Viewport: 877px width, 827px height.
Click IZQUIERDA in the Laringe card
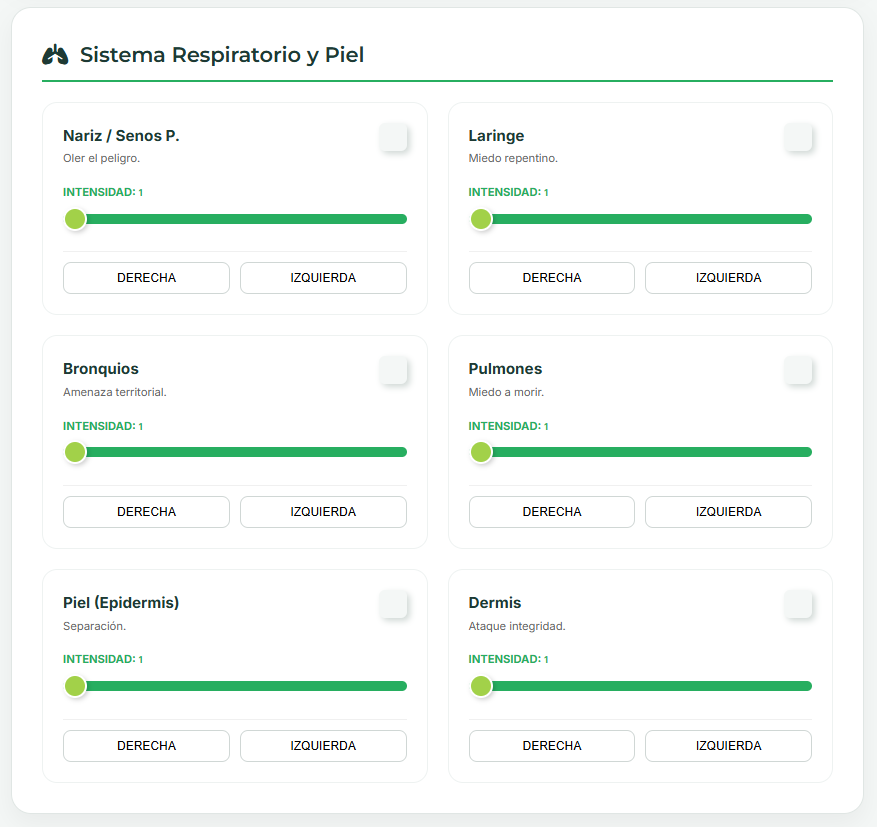(728, 278)
